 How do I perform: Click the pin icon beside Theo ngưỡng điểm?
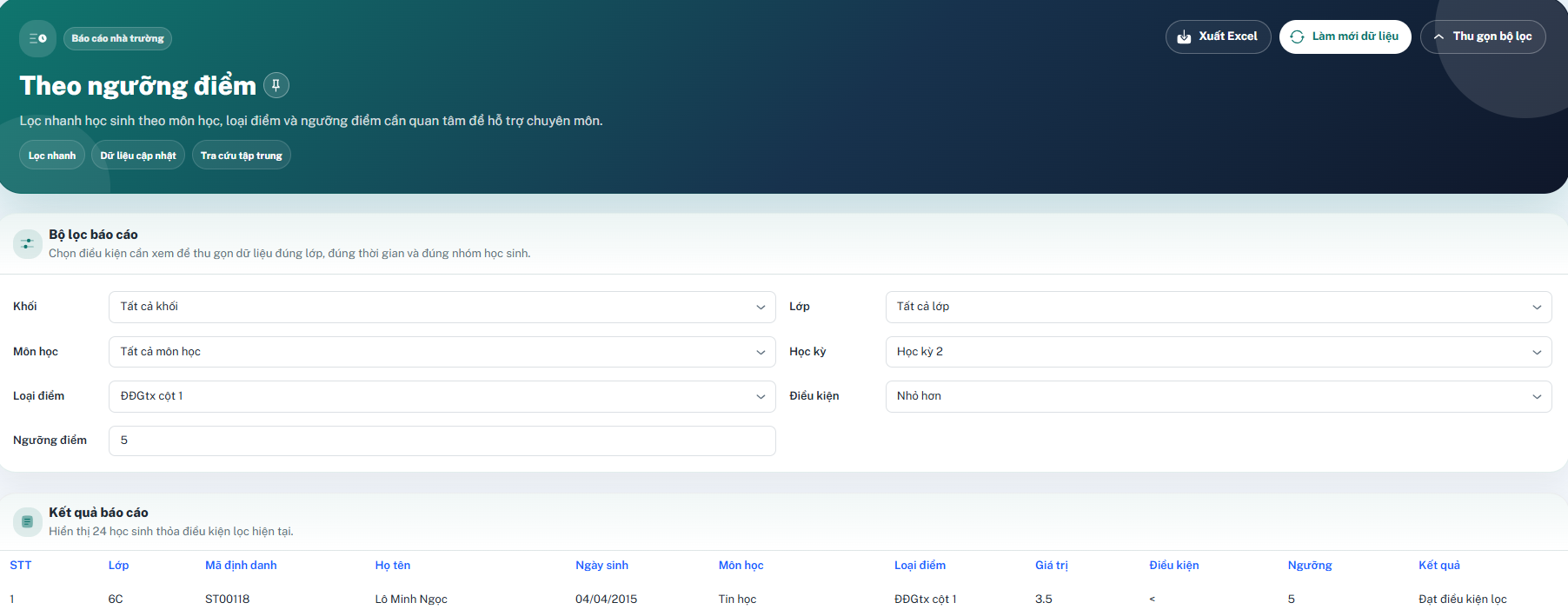click(276, 85)
